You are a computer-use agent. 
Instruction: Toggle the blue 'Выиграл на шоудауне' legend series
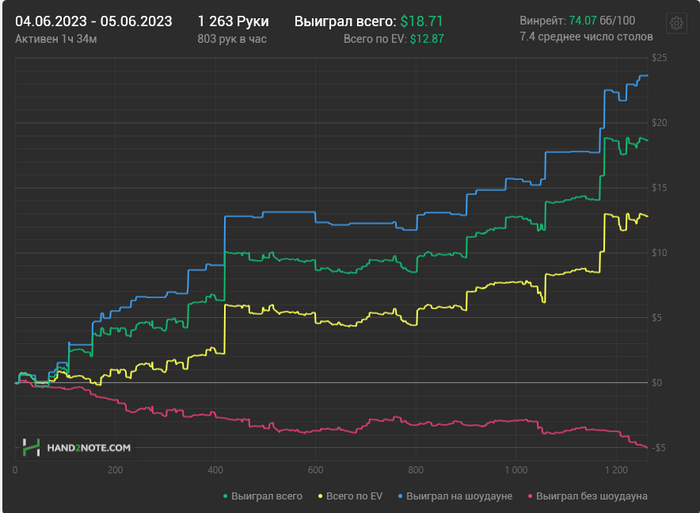point(455,496)
